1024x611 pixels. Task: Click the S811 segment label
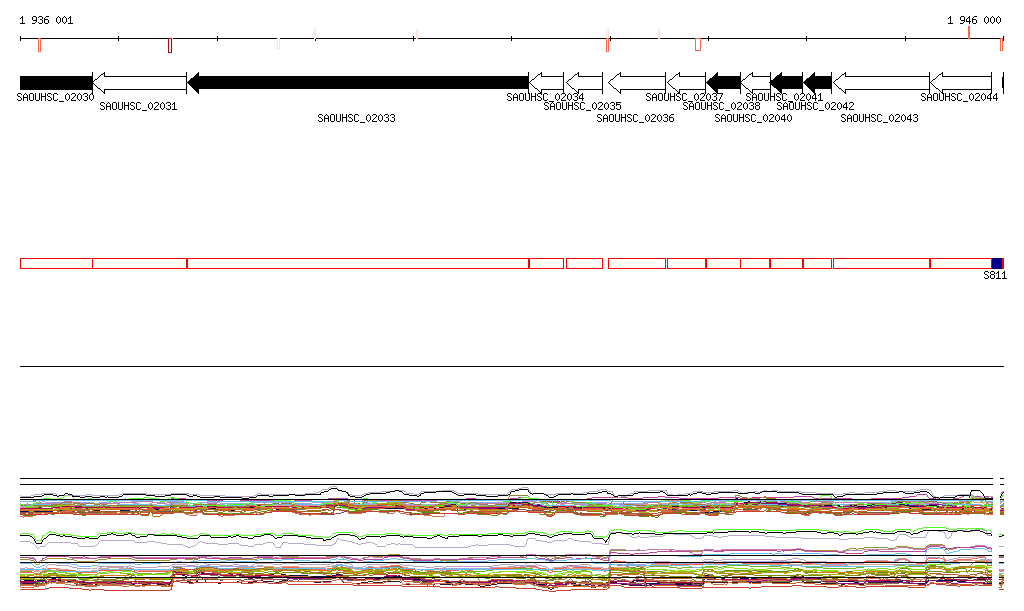[995, 275]
